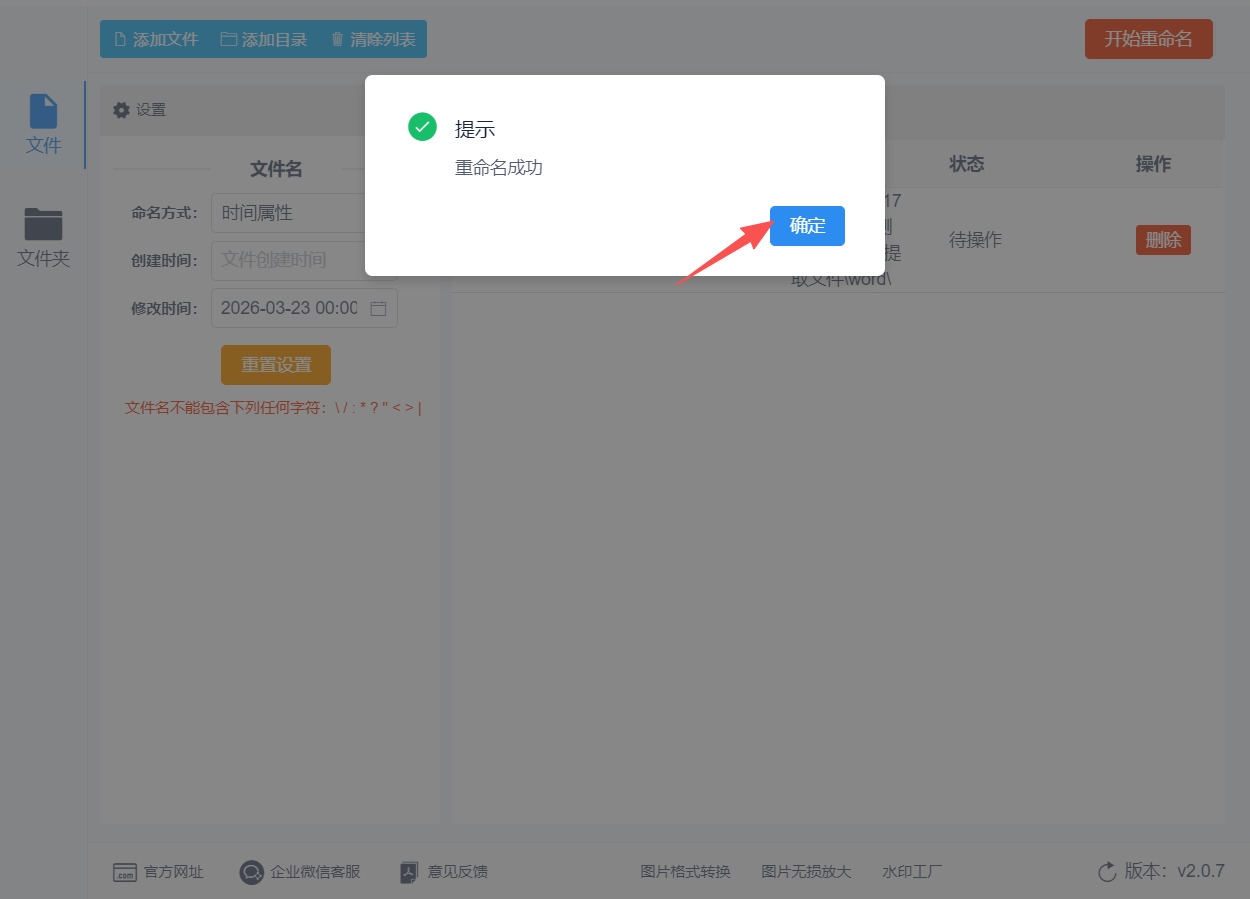Click the 意见反馈 feedback icon
1250x899 pixels.
[409, 872]
